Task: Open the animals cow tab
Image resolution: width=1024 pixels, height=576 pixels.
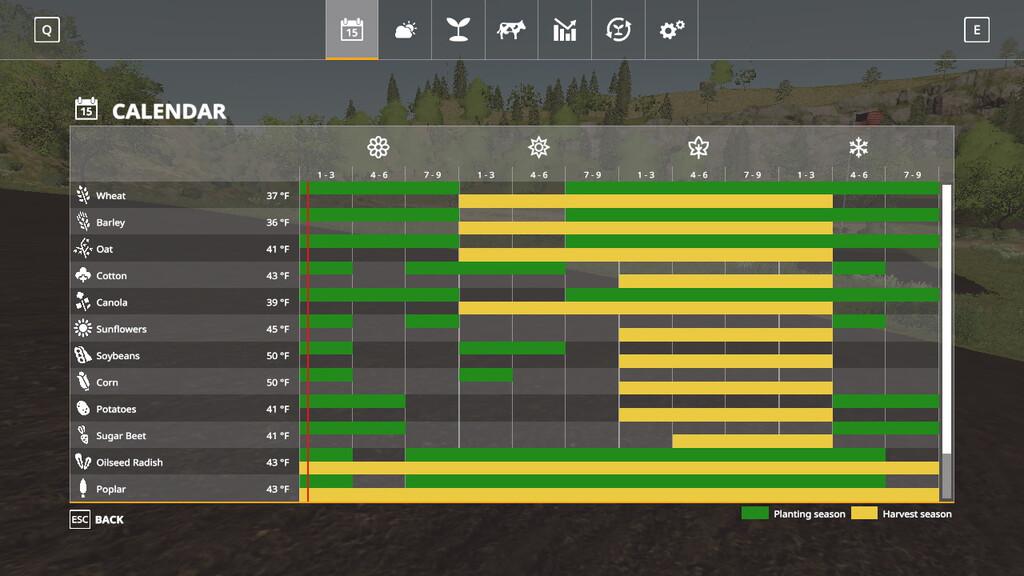Action: 511,30
